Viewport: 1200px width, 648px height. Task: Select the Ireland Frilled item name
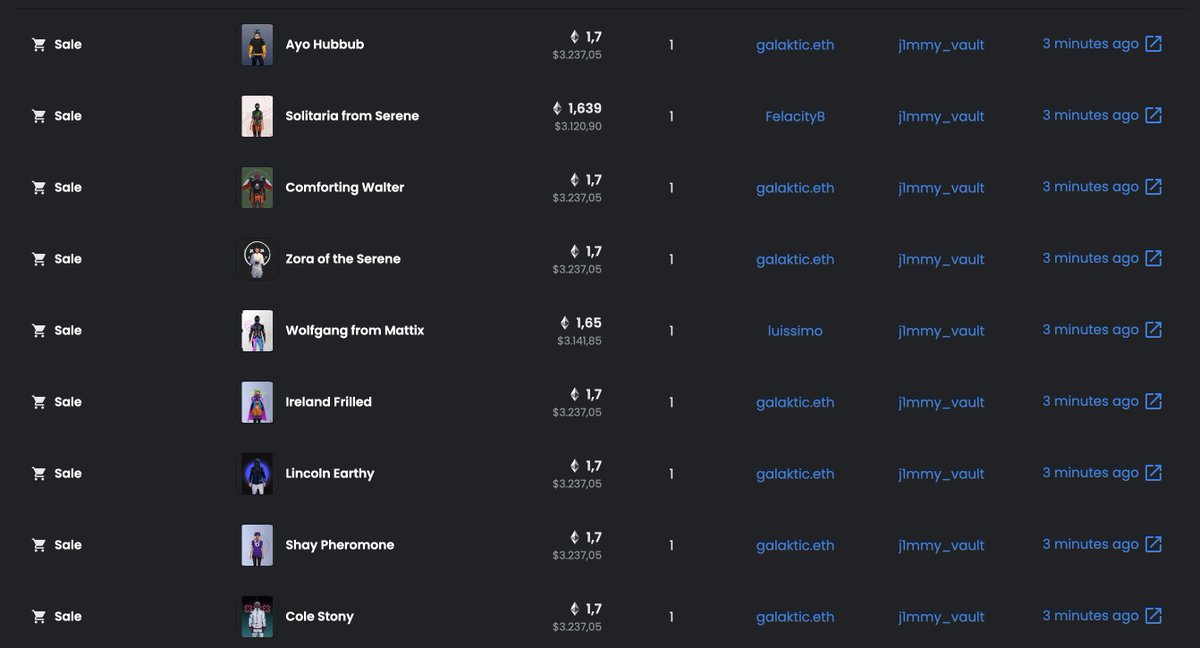329,402
